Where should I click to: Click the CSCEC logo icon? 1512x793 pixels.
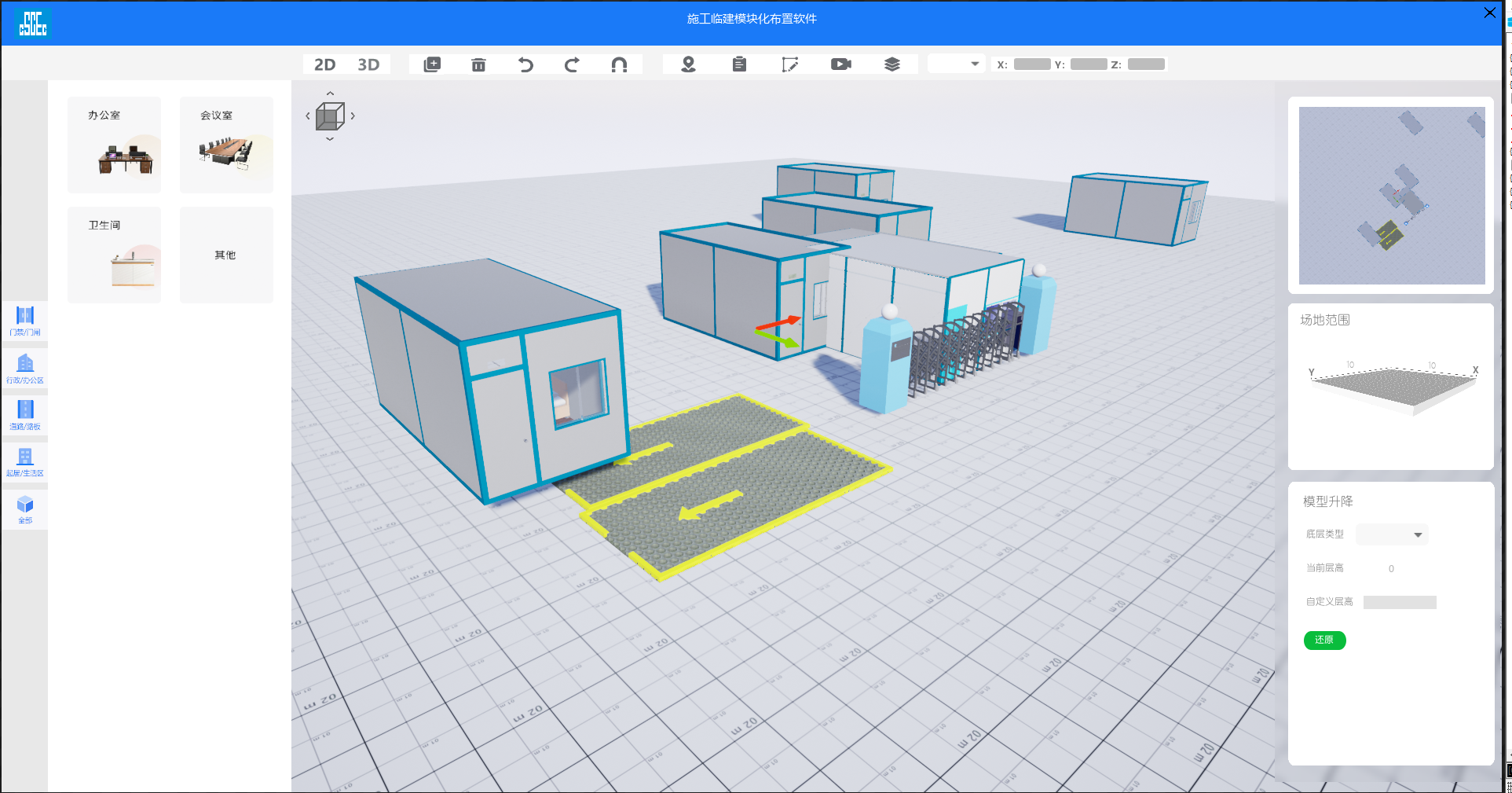pos(33,23)
